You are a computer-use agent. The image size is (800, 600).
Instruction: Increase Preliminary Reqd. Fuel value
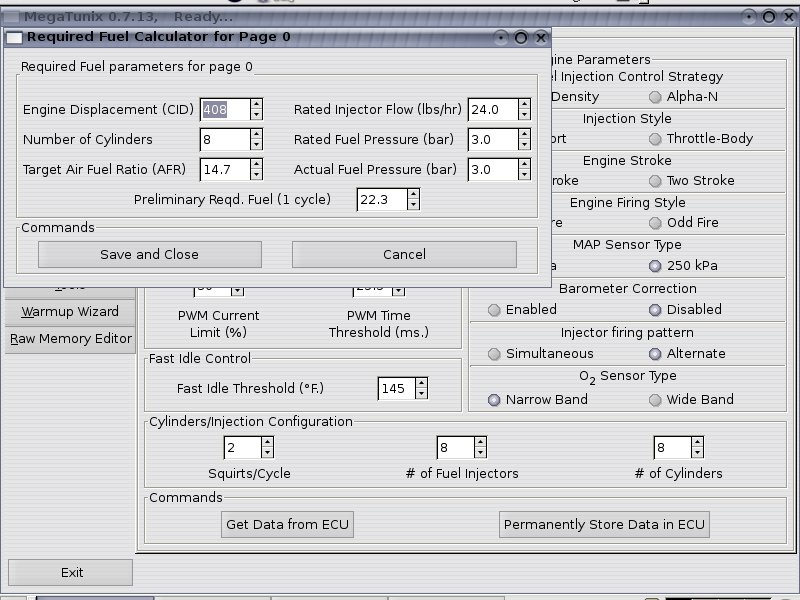(414, 194)
